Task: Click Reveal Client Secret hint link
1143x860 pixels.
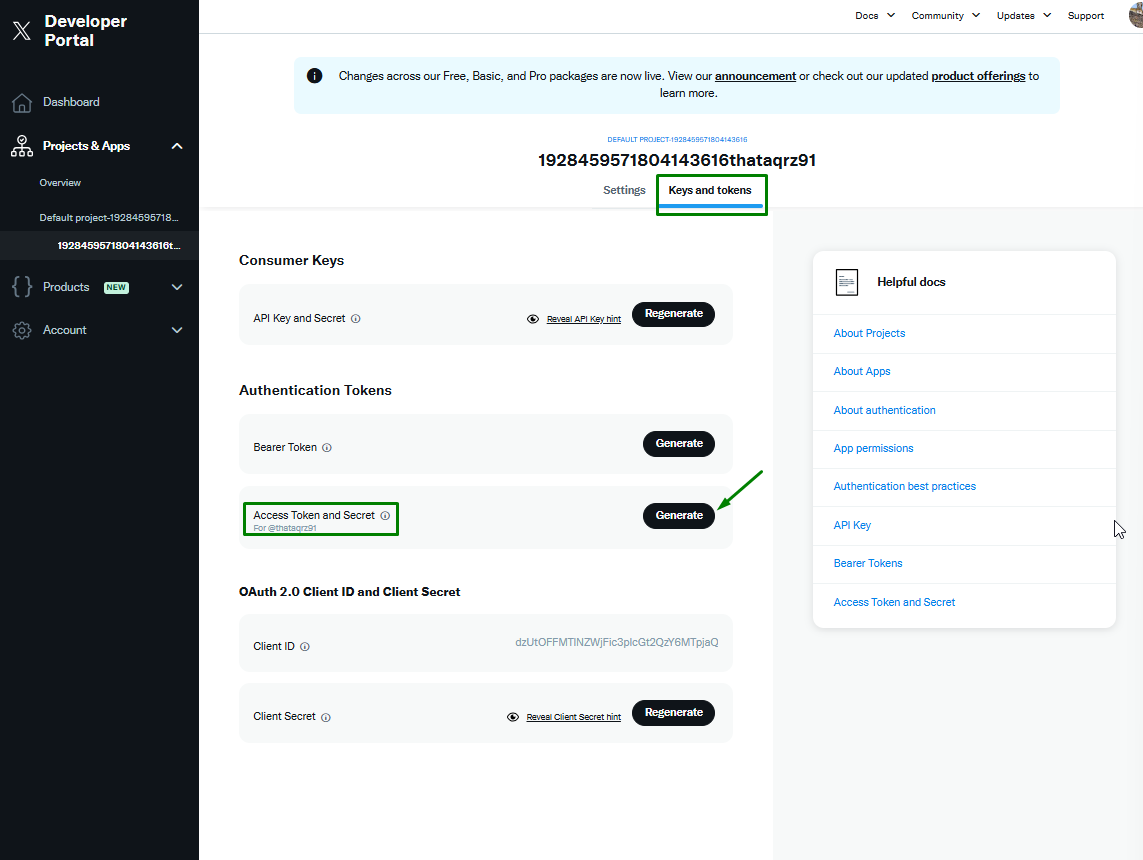Action: point(574,717)
